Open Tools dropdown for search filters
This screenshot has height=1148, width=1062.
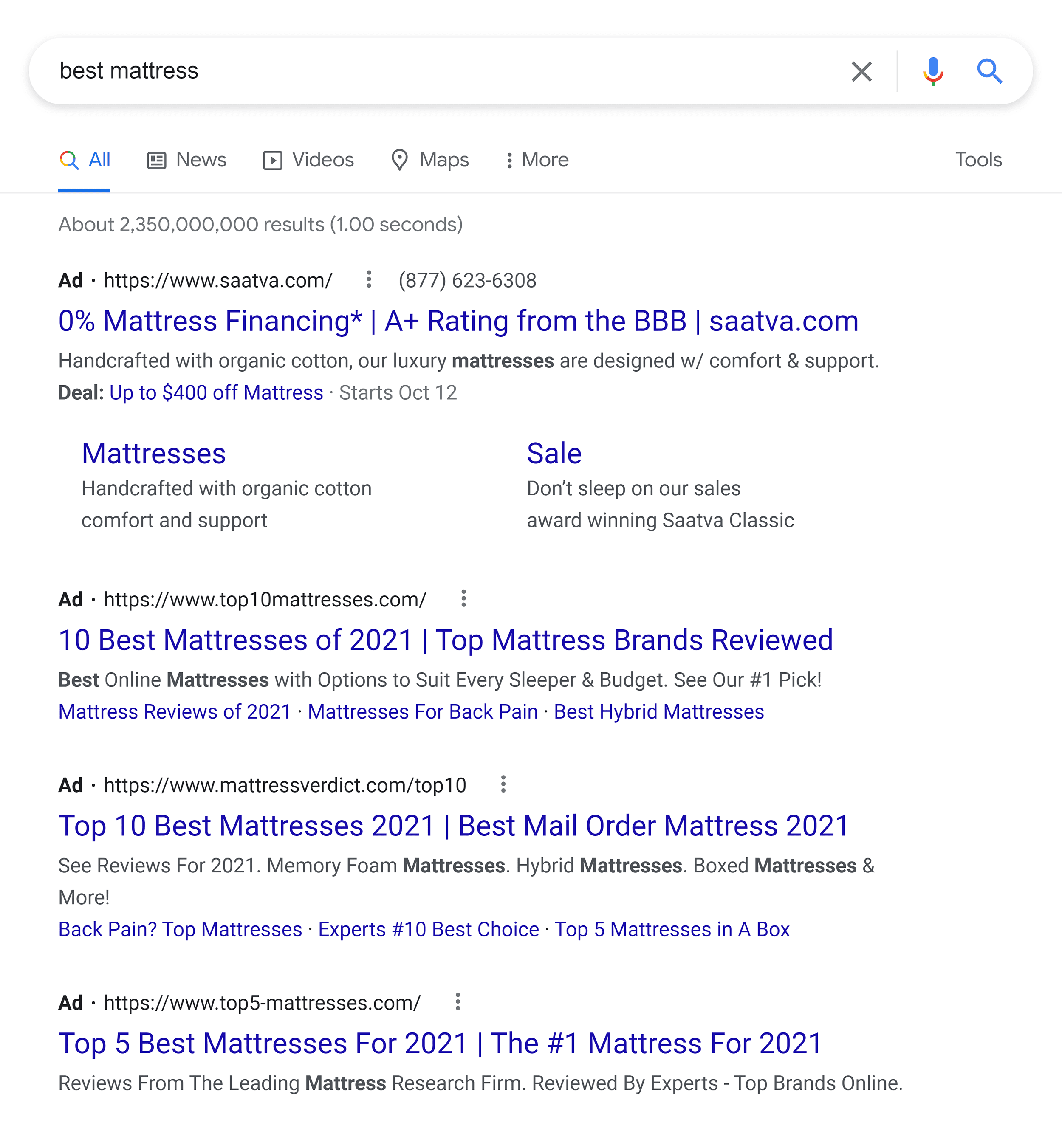click(x=979, y=159)
